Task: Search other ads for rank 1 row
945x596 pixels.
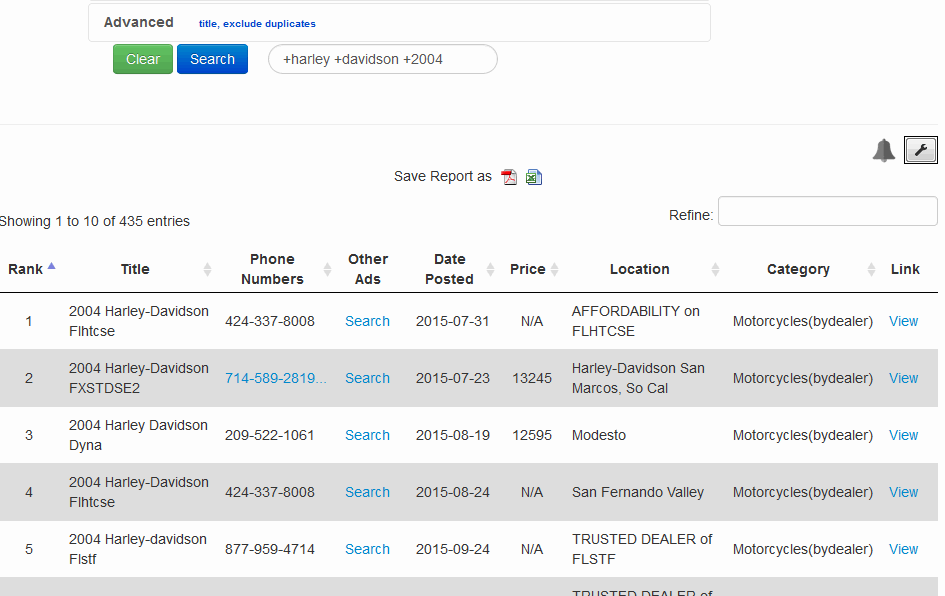Action: [x=367, y=321]
